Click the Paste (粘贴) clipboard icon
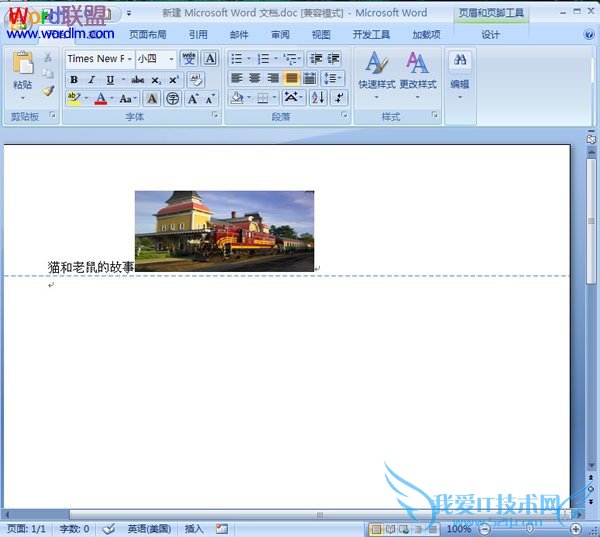 23,62
